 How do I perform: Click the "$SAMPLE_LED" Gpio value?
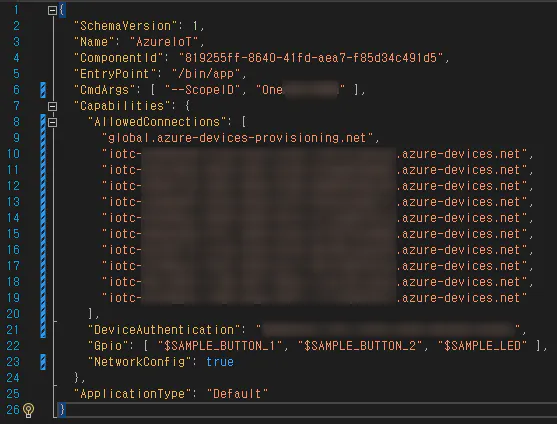[482, 346]
